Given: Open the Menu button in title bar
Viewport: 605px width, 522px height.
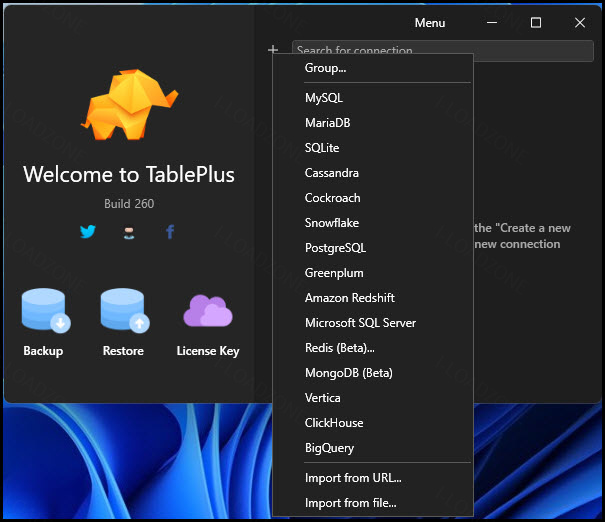Looking at the screenshot, I should (430, 23).
